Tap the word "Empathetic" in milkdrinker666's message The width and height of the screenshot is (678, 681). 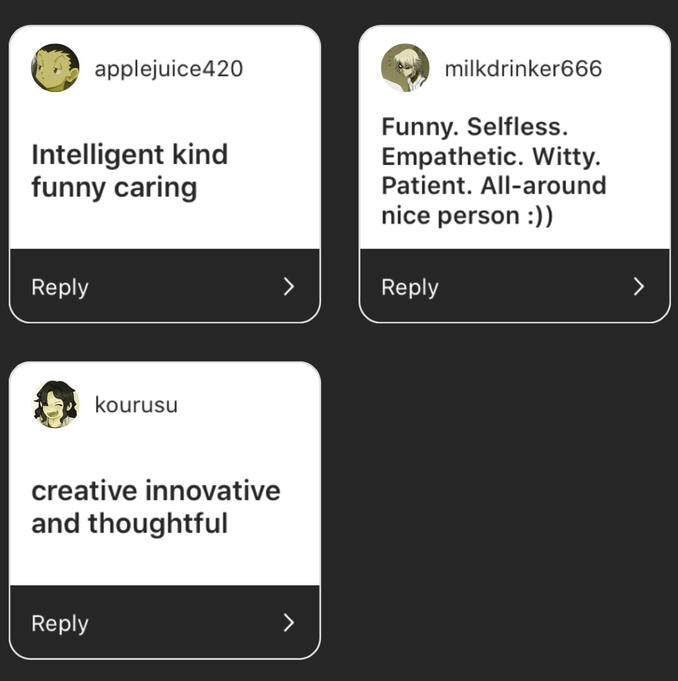441,157
